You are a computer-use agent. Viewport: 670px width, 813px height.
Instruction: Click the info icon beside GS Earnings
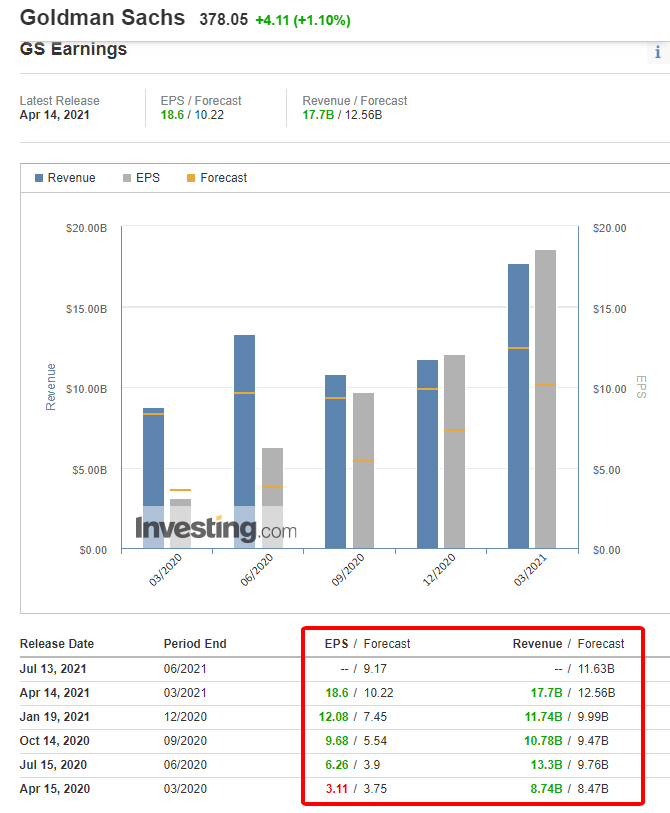pos(658,52)
